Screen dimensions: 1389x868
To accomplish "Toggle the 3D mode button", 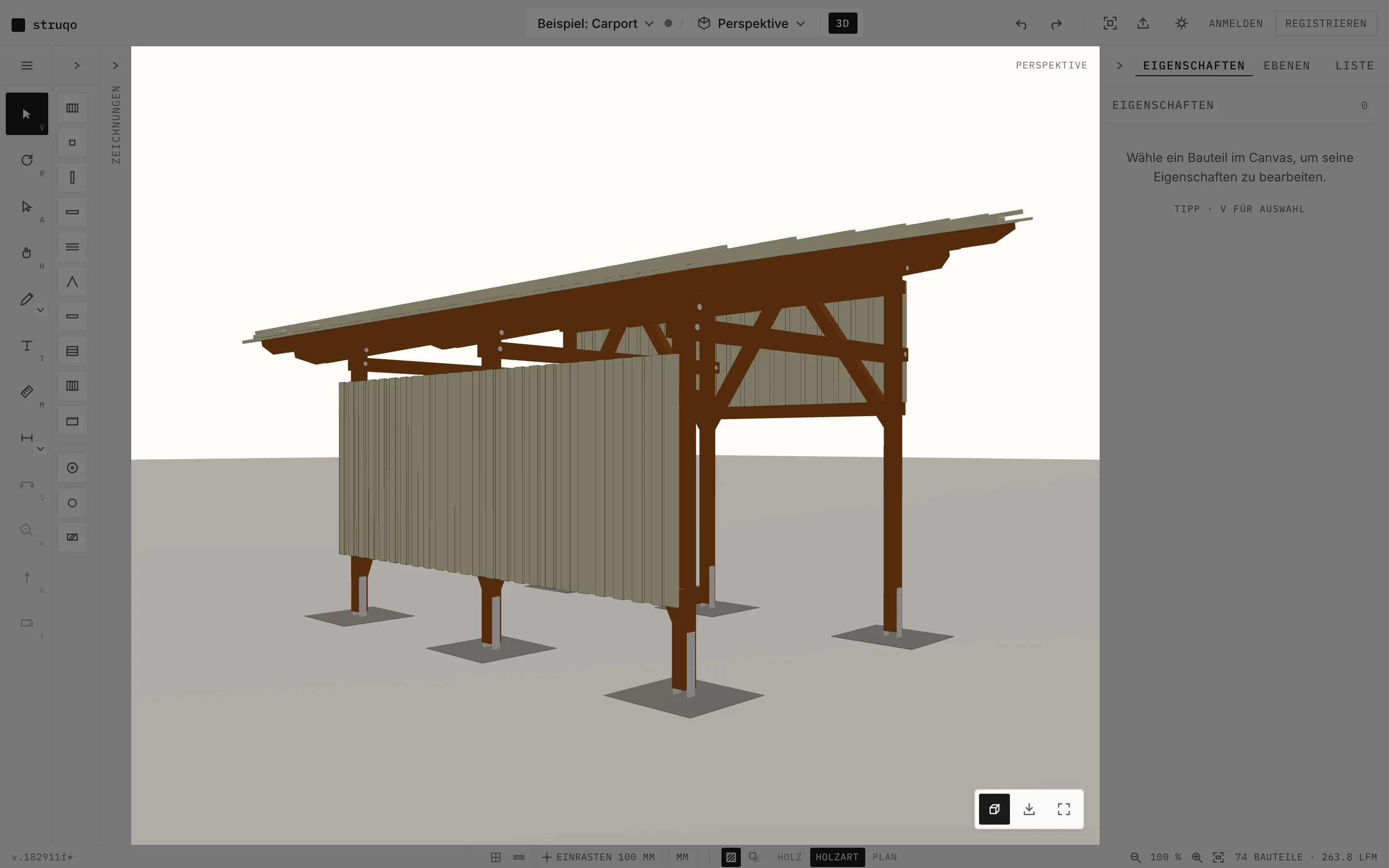I will coord(843,24).
